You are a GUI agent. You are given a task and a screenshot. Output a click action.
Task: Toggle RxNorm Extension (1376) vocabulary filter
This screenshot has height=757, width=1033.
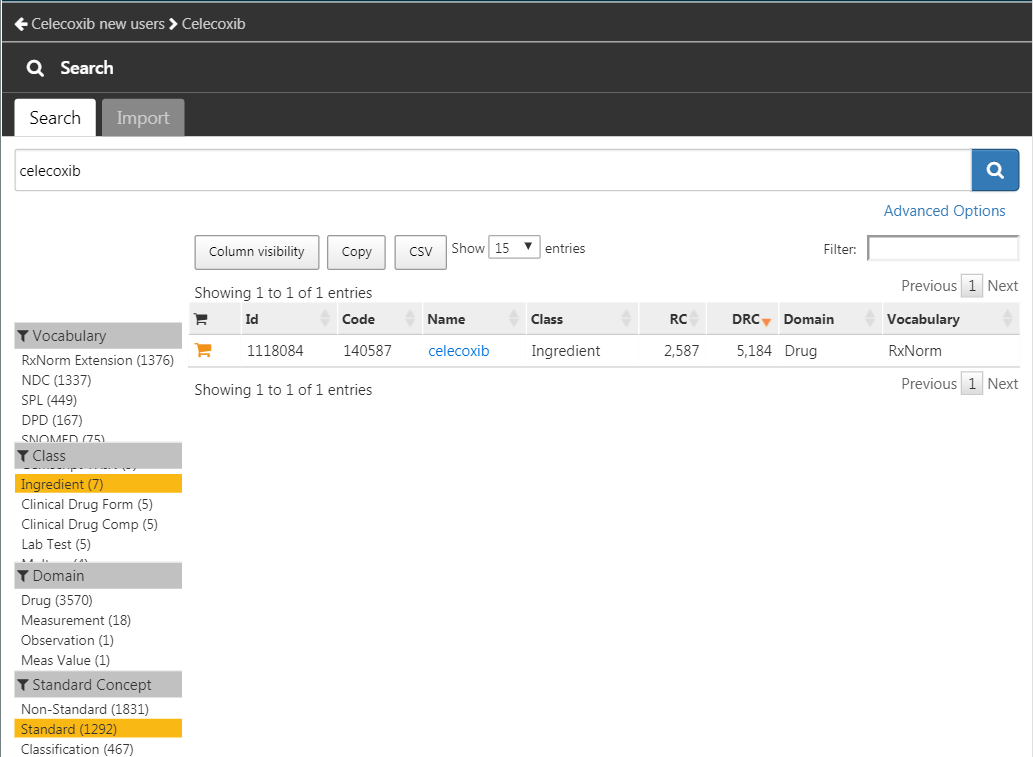[98, 360]
